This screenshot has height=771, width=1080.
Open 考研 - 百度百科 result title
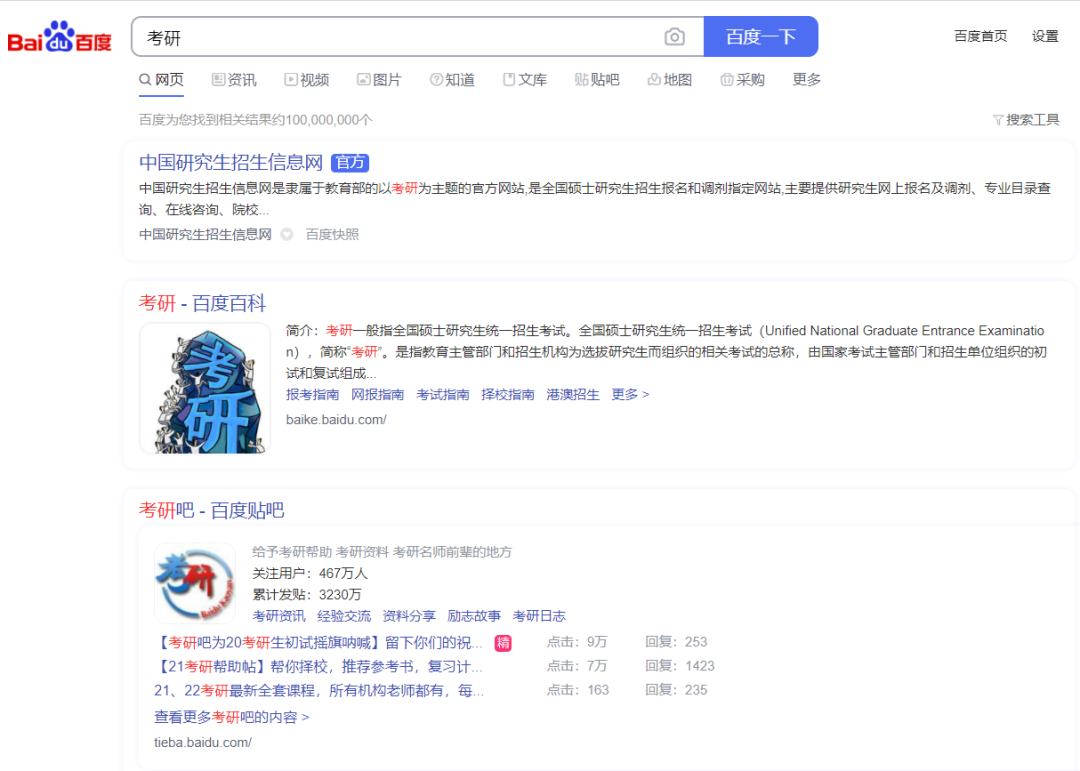[202, 303]
